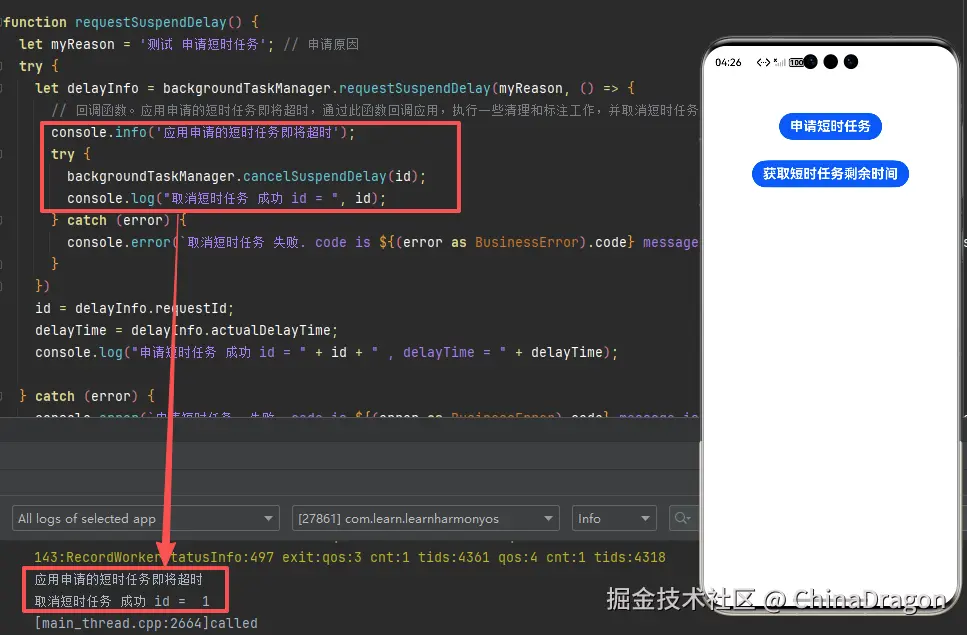Open the log level dropdown showing 'Info'
Viewport: 967px width, 635px height.
click(613, 518)
